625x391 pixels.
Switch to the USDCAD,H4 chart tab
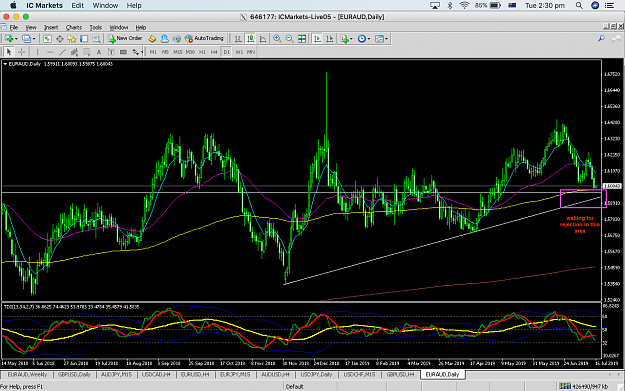[156, 375]
